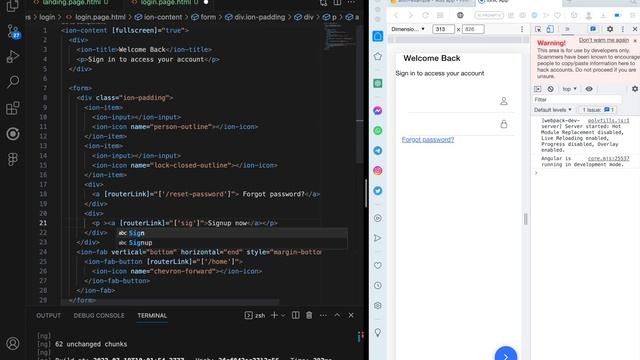Reload the browser page
The image size is (640, 360).
(425, 16)
